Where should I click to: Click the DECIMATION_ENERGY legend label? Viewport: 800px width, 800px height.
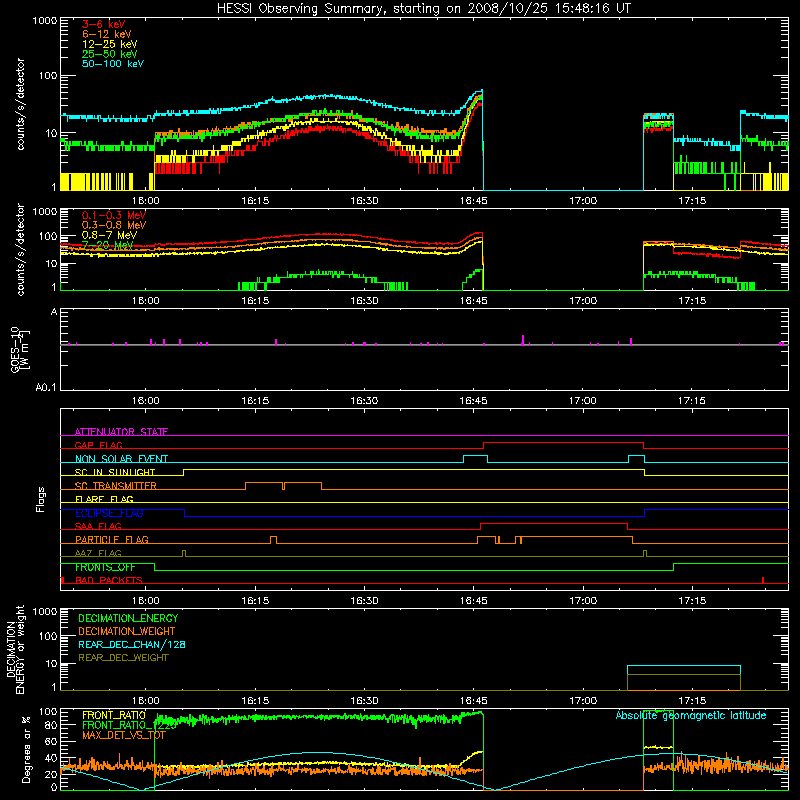128,618
